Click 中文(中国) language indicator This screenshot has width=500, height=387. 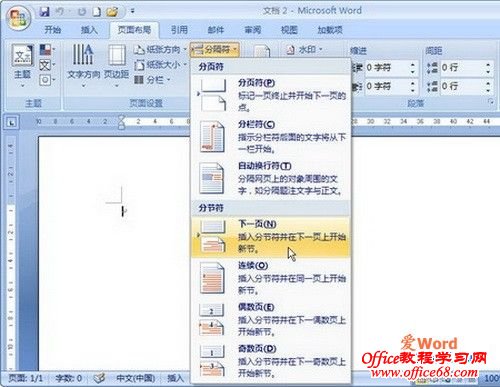click(135, 378)
